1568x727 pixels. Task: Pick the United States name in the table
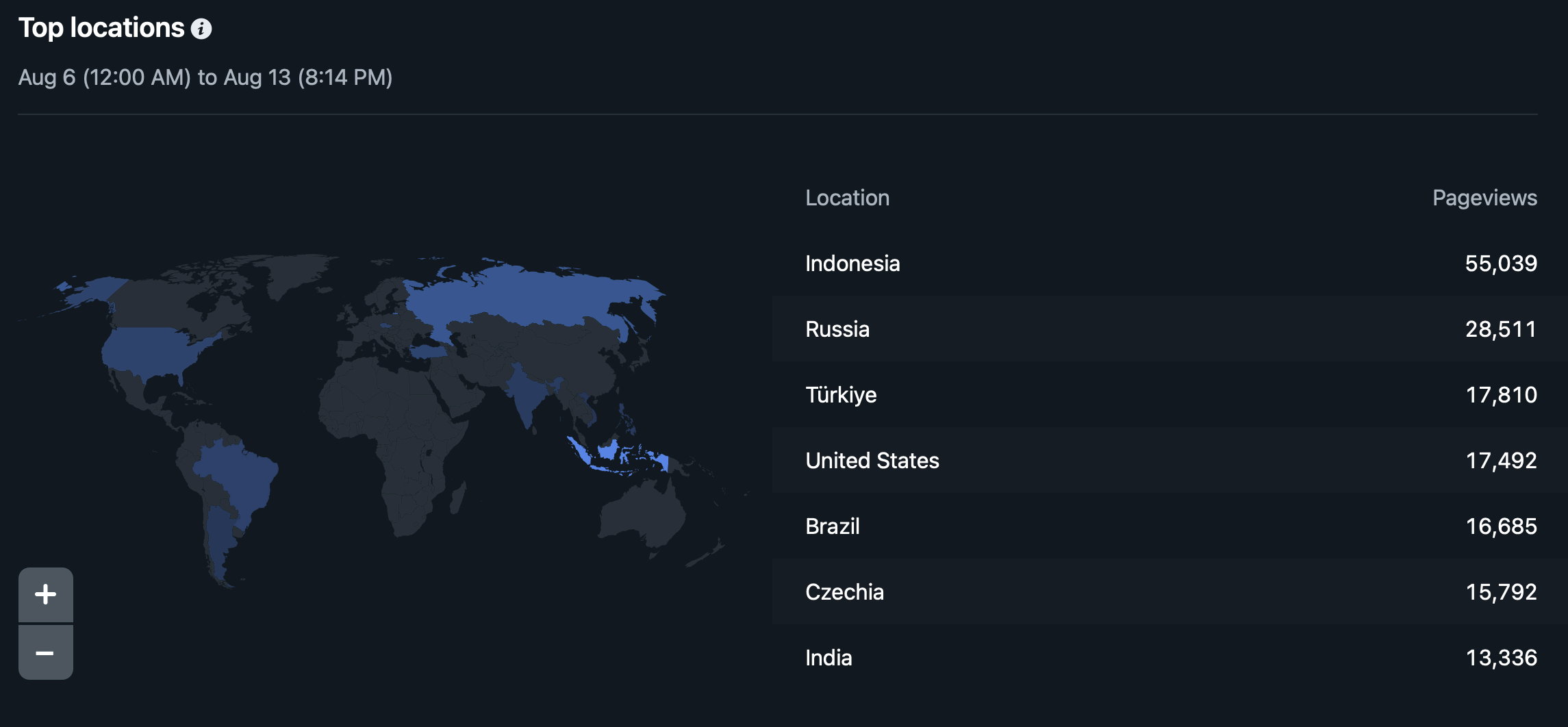point(872,461)
